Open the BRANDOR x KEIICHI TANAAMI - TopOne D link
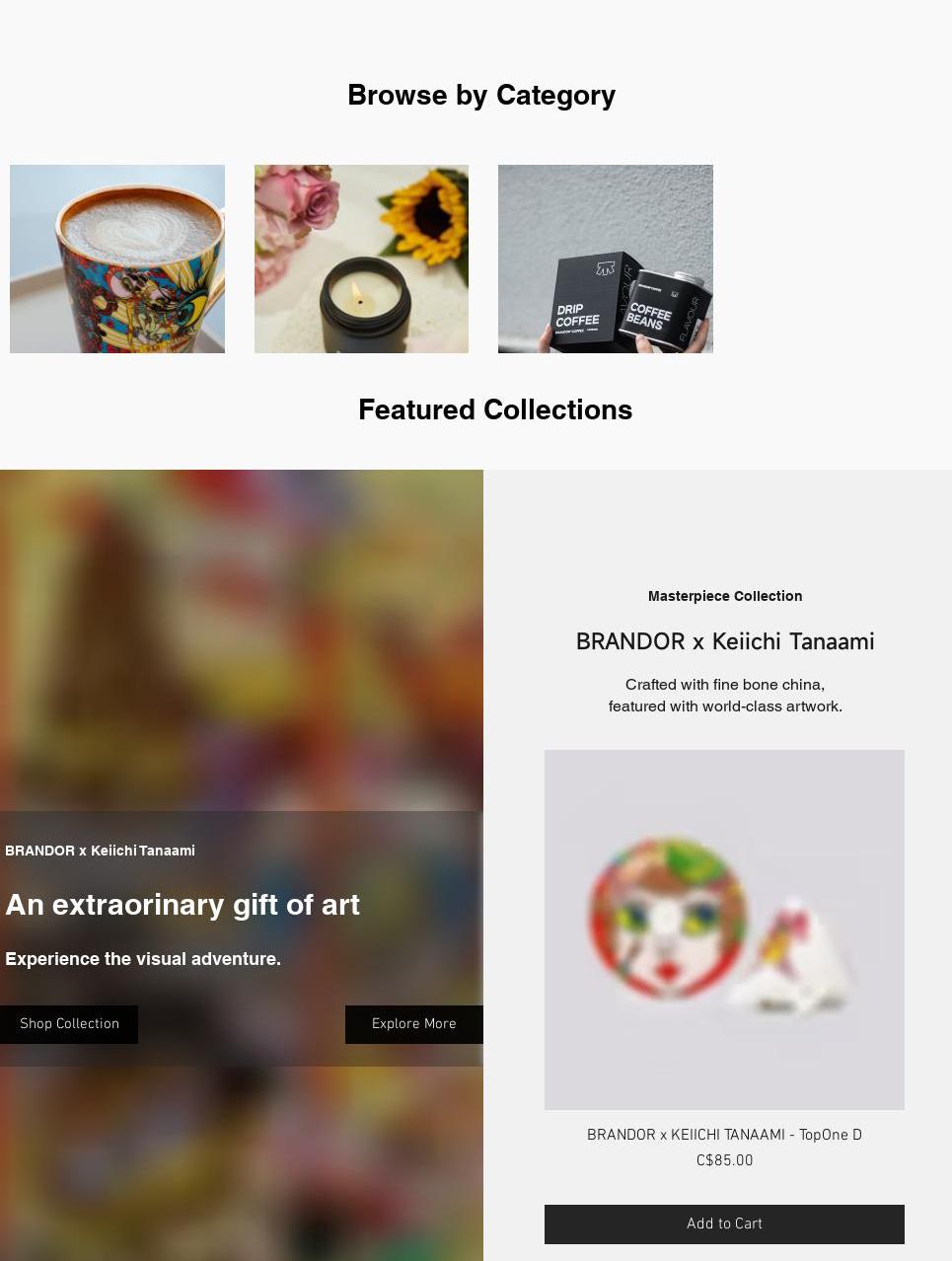Screen dimensions: 952x1261 pos(724,1136)
